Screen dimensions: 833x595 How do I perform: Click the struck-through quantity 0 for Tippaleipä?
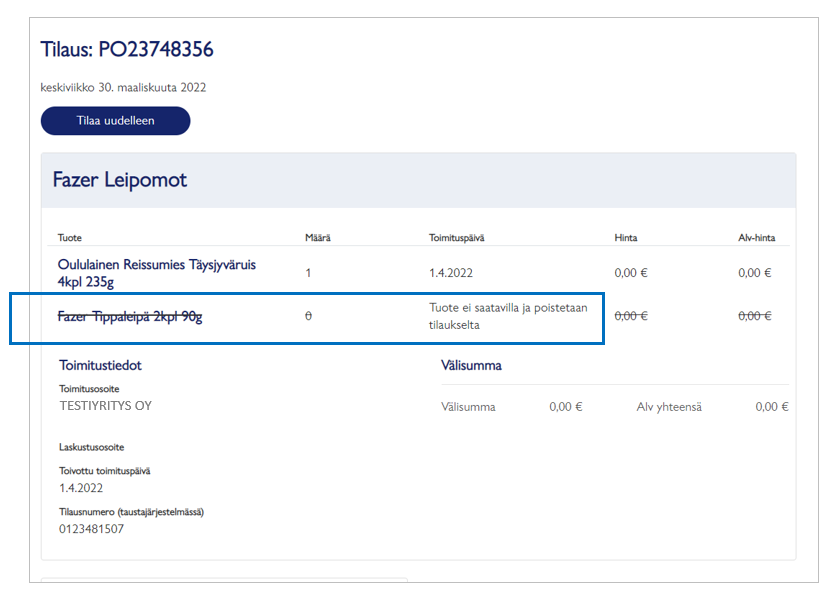click(308, 316)
